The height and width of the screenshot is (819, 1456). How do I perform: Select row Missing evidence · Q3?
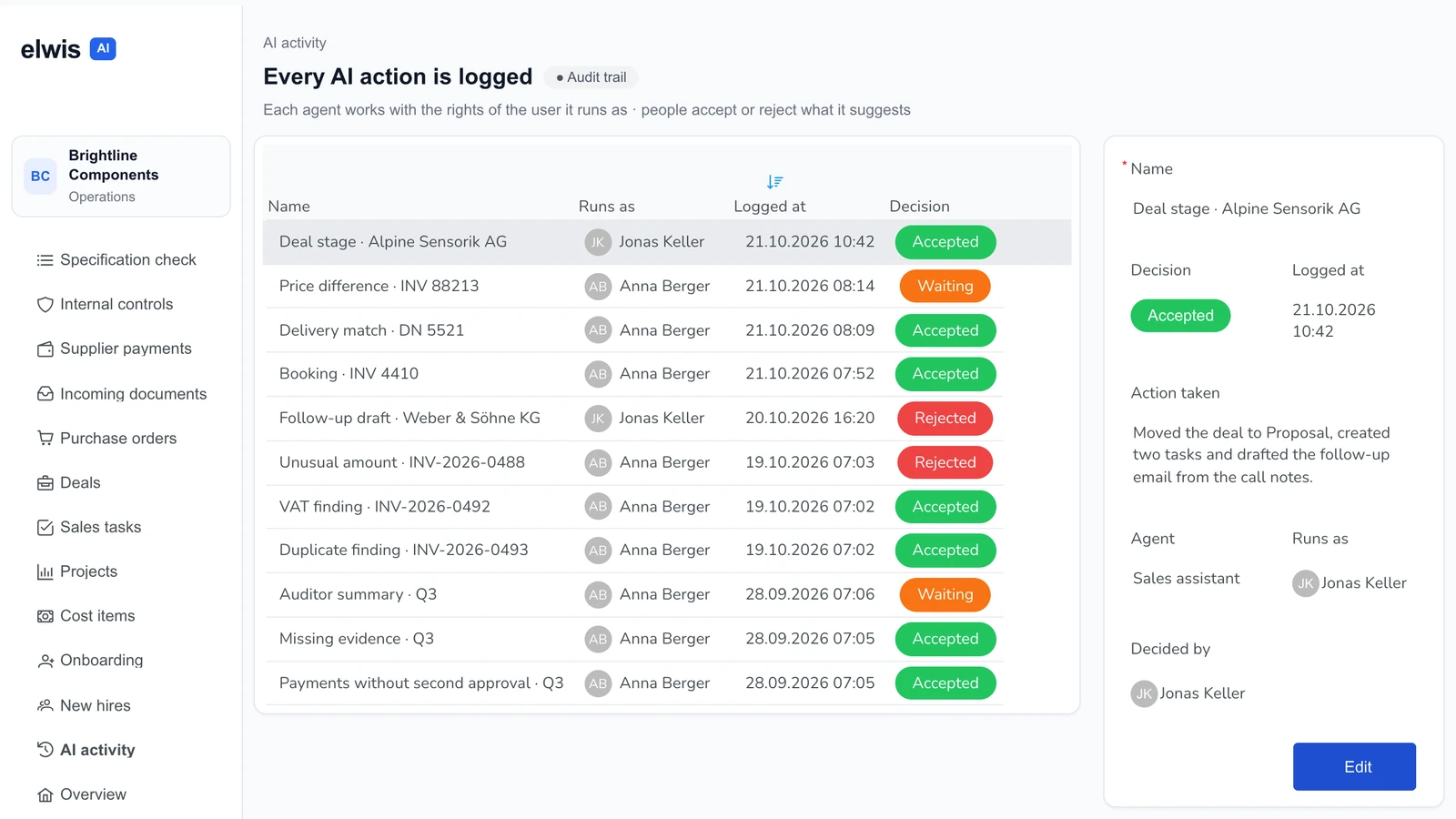(635, 639)
